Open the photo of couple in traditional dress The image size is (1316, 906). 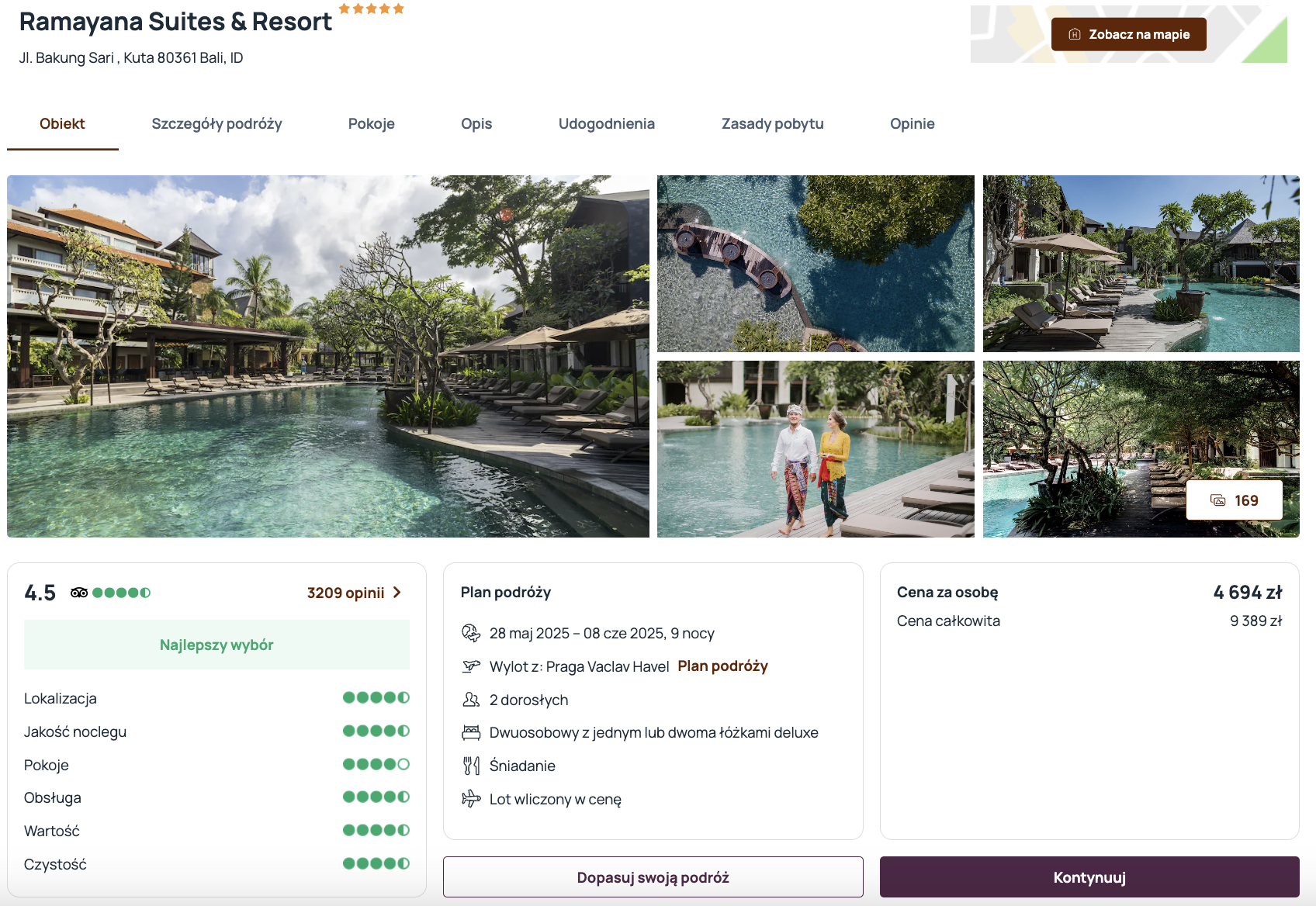816,449
